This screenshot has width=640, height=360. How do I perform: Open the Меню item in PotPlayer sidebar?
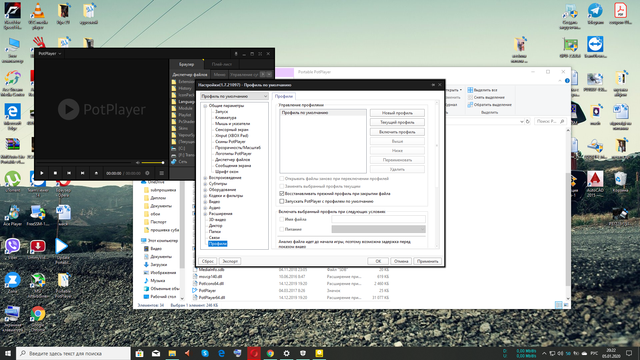tap(219, 75)
